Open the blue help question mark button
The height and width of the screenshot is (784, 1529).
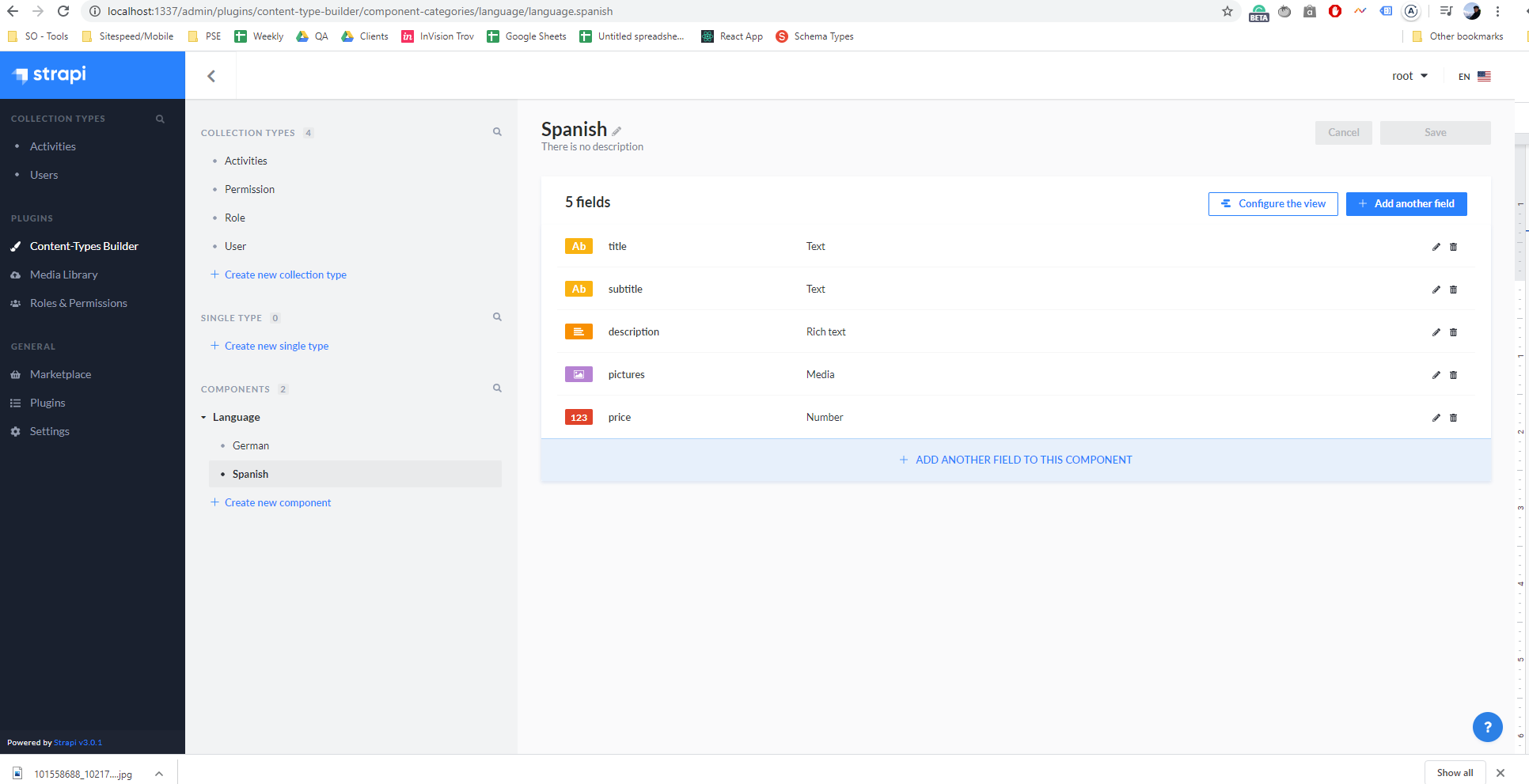coord(1487,727)
